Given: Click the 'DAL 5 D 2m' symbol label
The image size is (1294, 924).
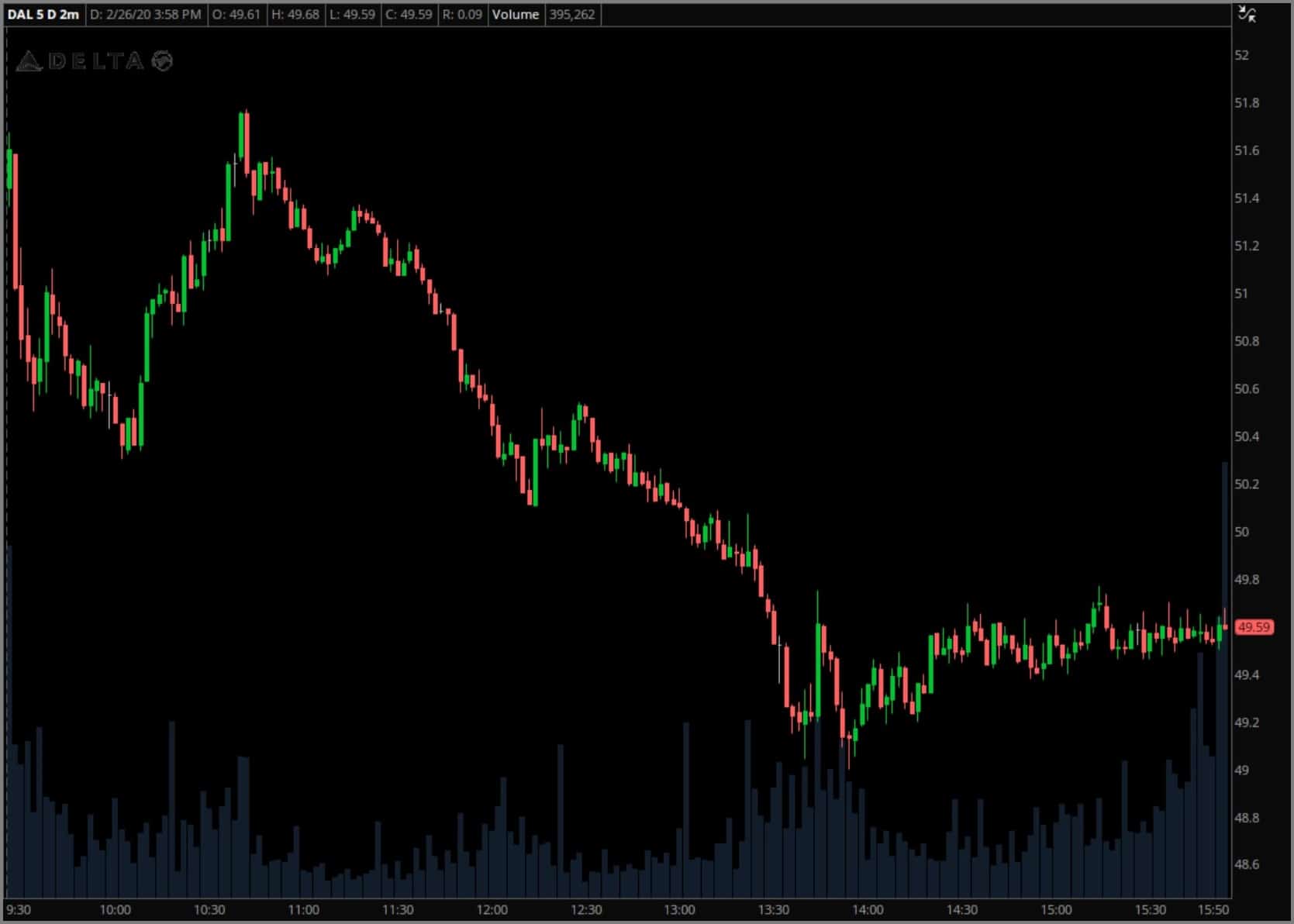Looking at the screenshot, I should (x=43, y=15).
